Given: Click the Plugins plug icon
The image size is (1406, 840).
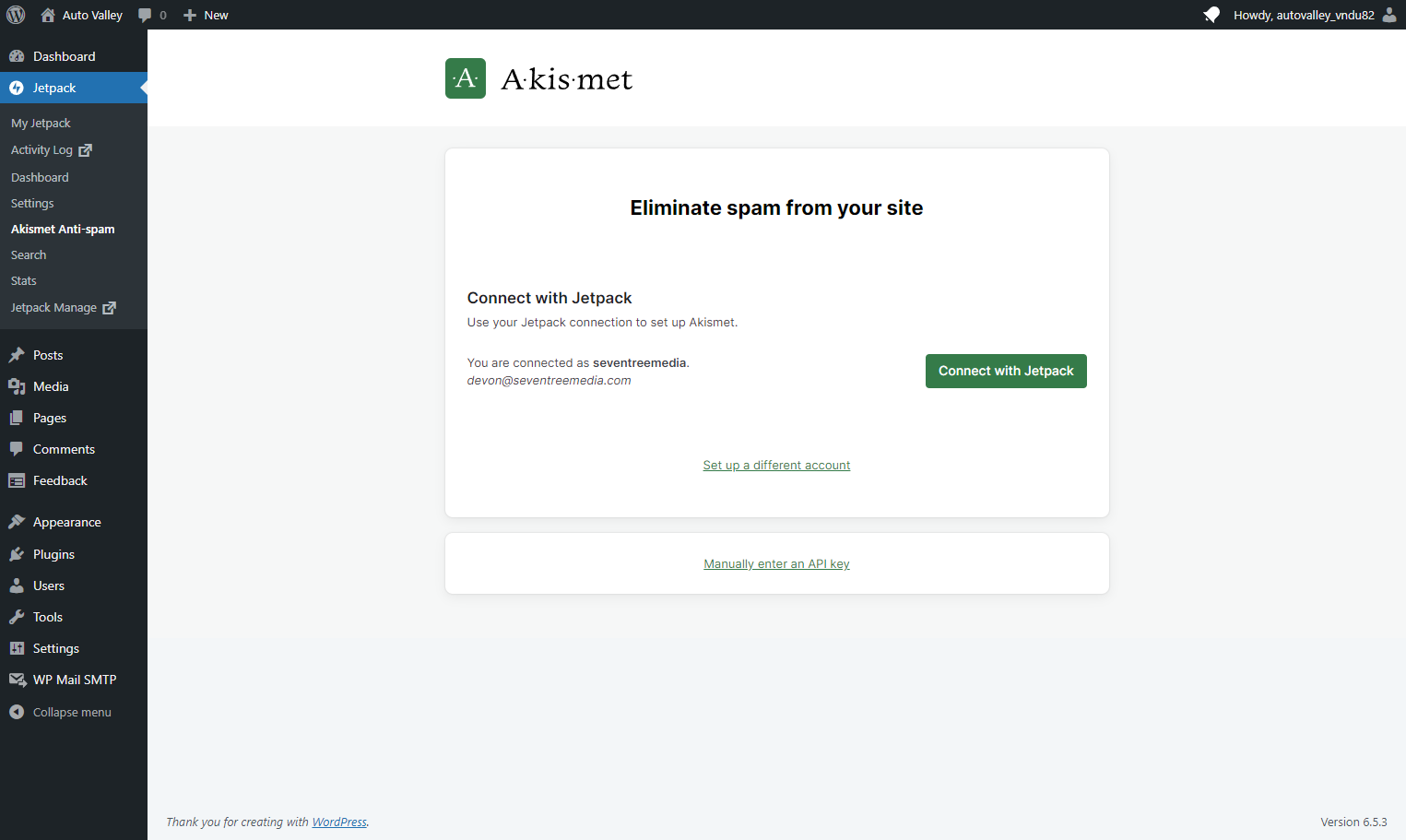Looking at the screenshot, I should [17, 554].
